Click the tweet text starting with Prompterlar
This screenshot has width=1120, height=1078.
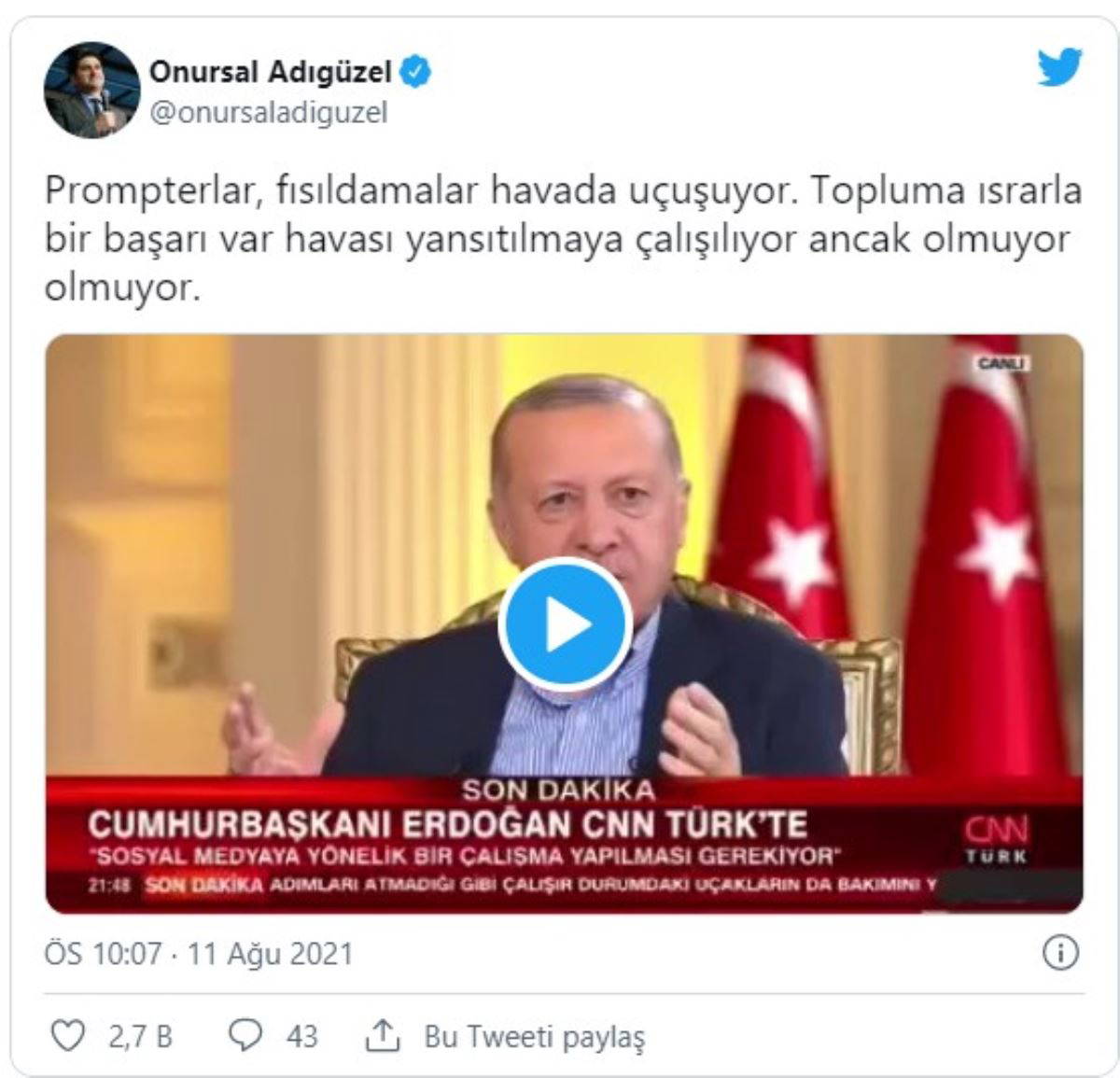(x=563, y=239)
